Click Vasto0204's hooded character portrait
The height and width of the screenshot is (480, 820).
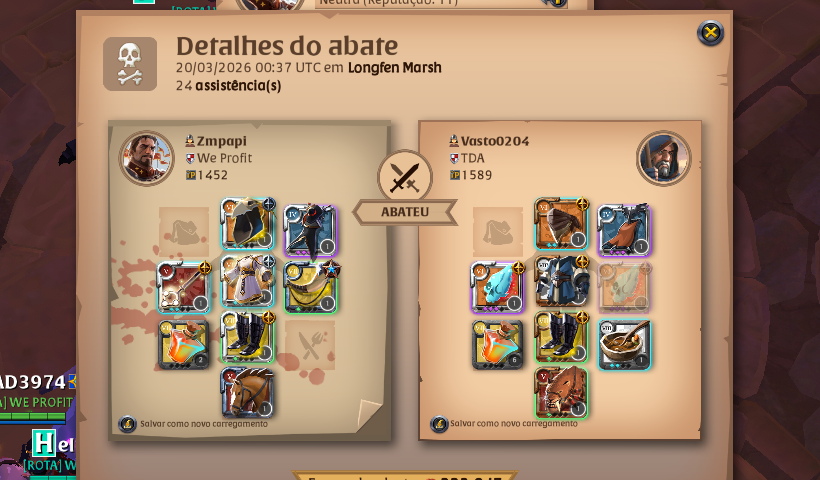[664, 158]
